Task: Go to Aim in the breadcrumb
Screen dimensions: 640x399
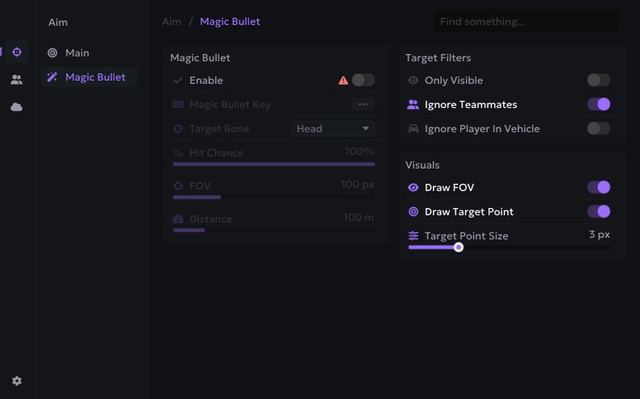Action: (x=171, y=22)
